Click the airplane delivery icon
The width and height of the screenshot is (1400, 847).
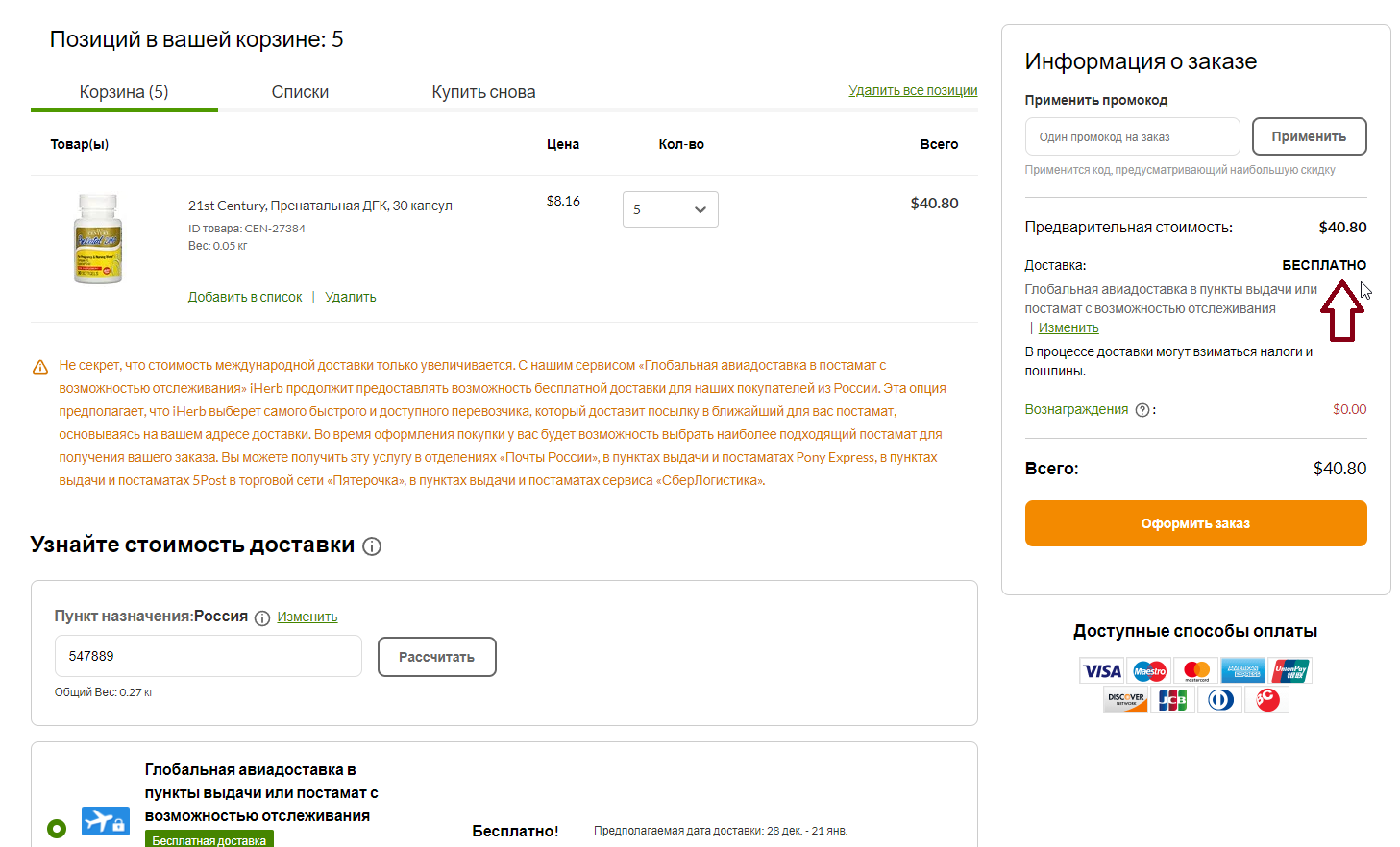click(x=106, y=821)
